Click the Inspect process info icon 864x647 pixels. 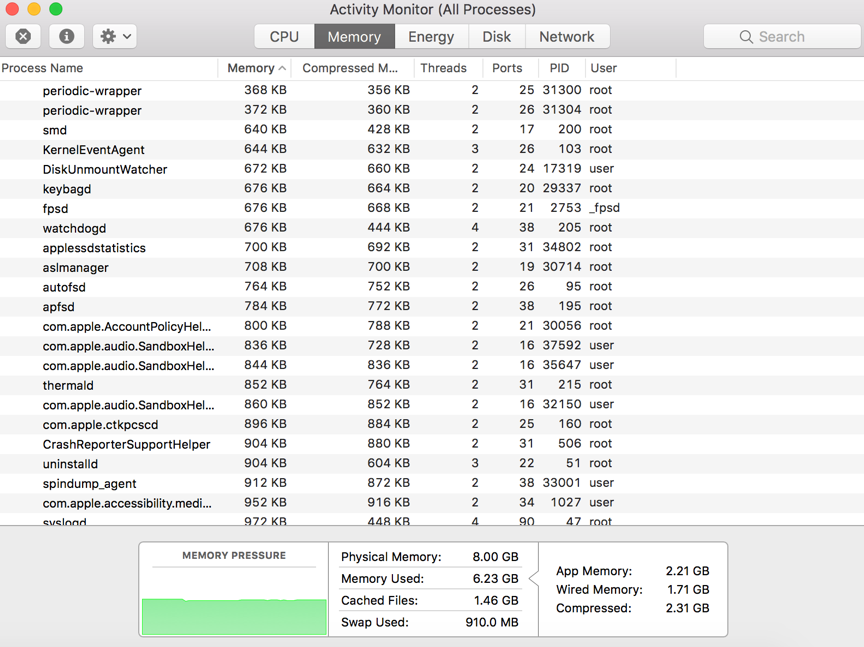[x=66, y=36]
